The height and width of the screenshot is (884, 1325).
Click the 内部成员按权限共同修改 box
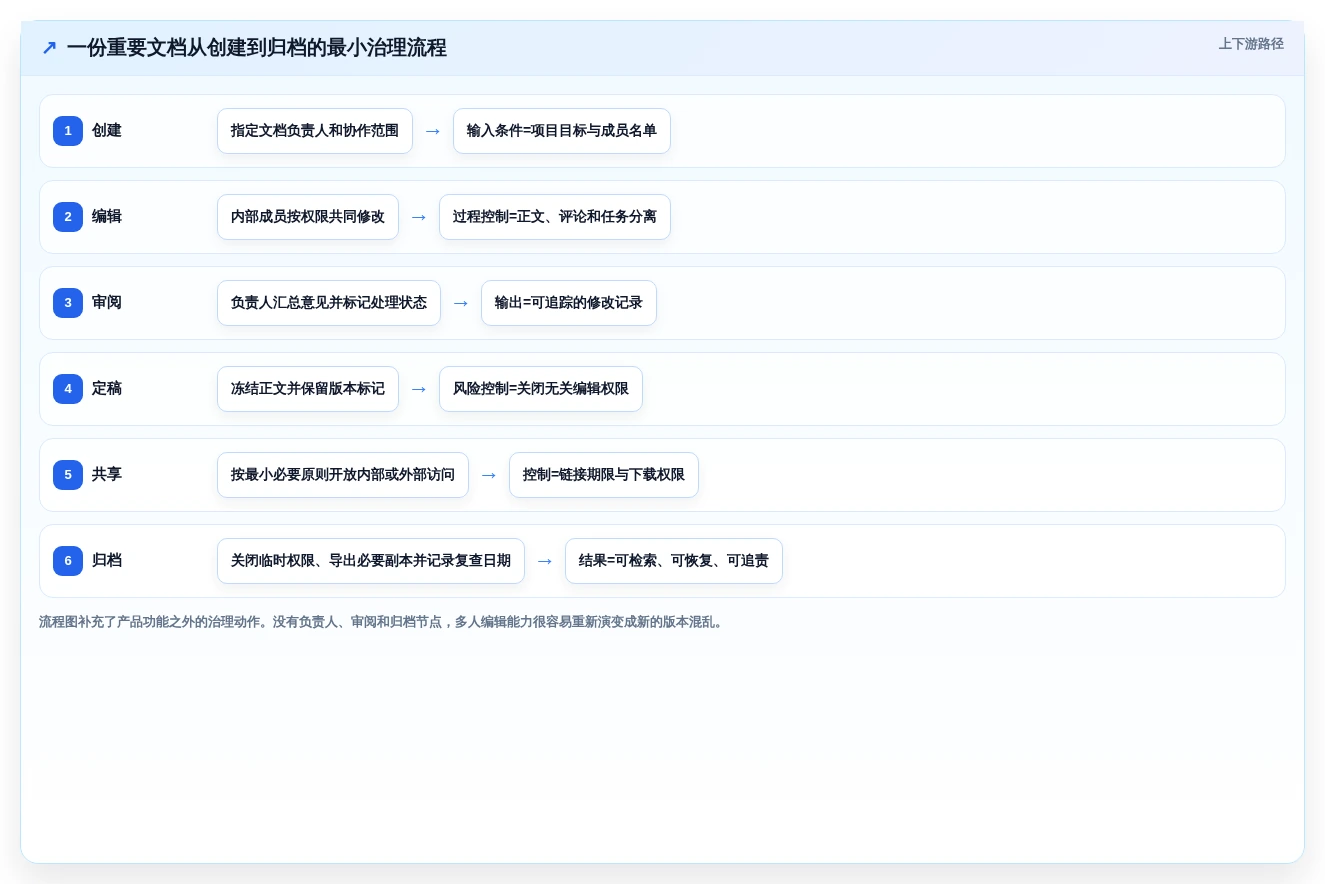(x=308, y=217)
